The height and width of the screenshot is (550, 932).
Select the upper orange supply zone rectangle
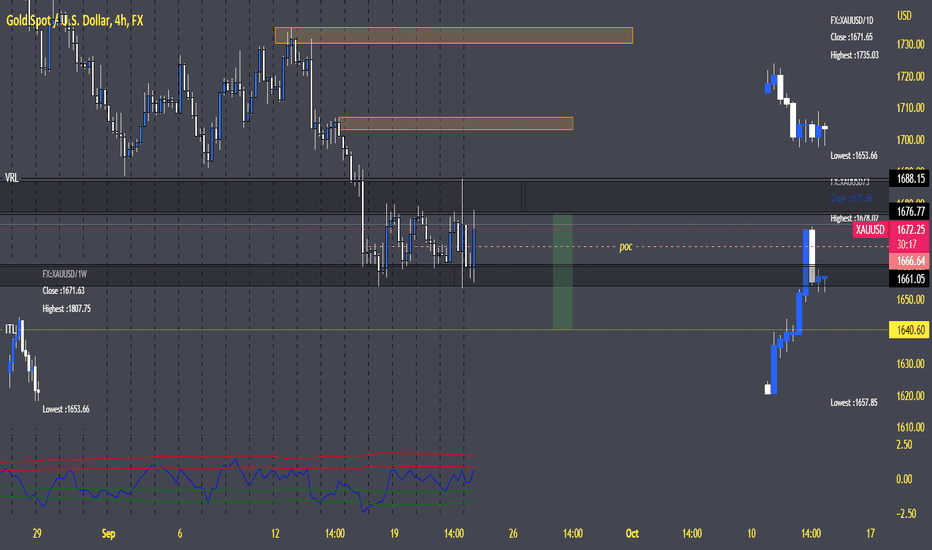tap(454, 36)
